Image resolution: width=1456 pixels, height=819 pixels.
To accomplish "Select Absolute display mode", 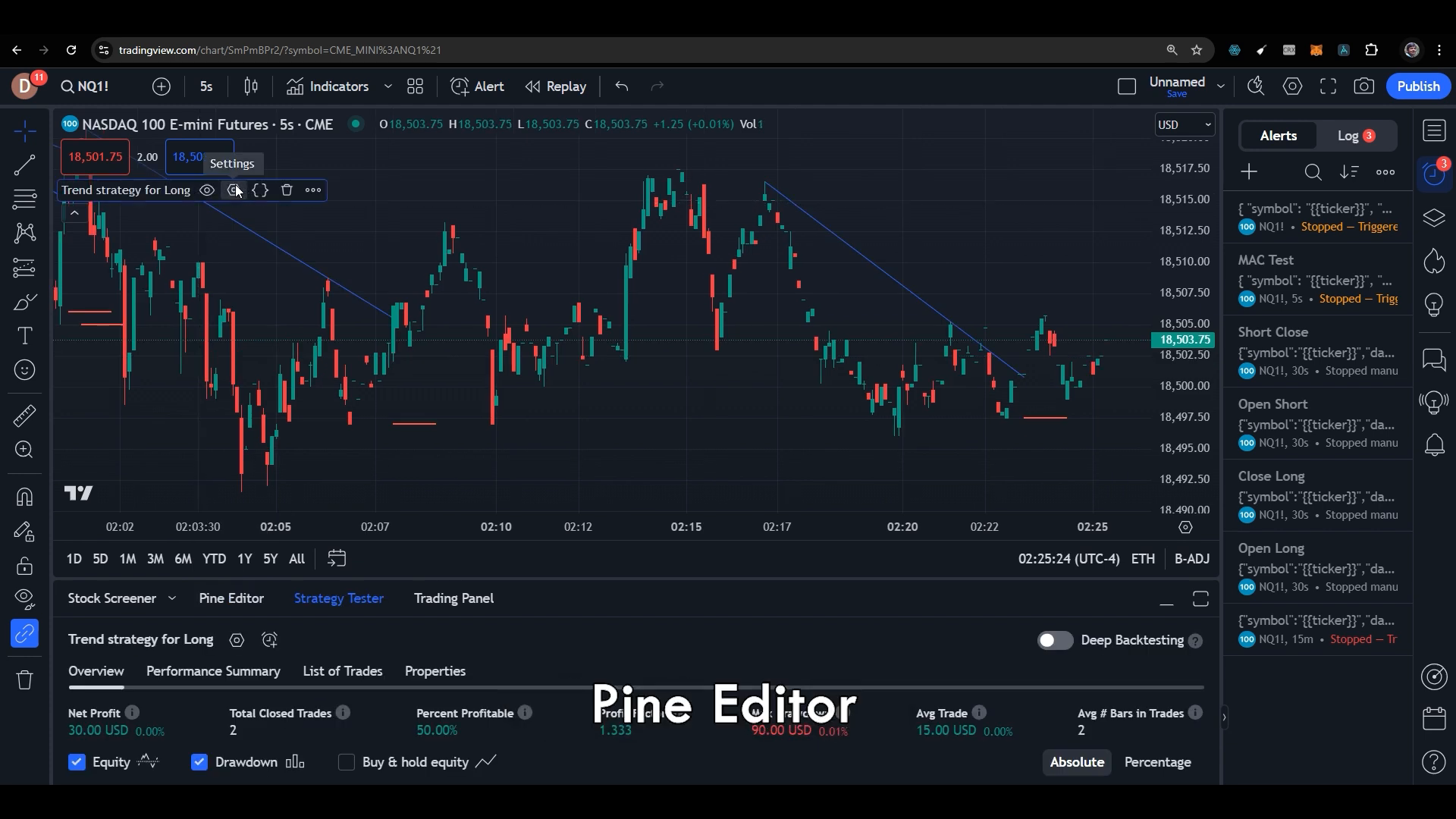I will [x=1077, y=762].
